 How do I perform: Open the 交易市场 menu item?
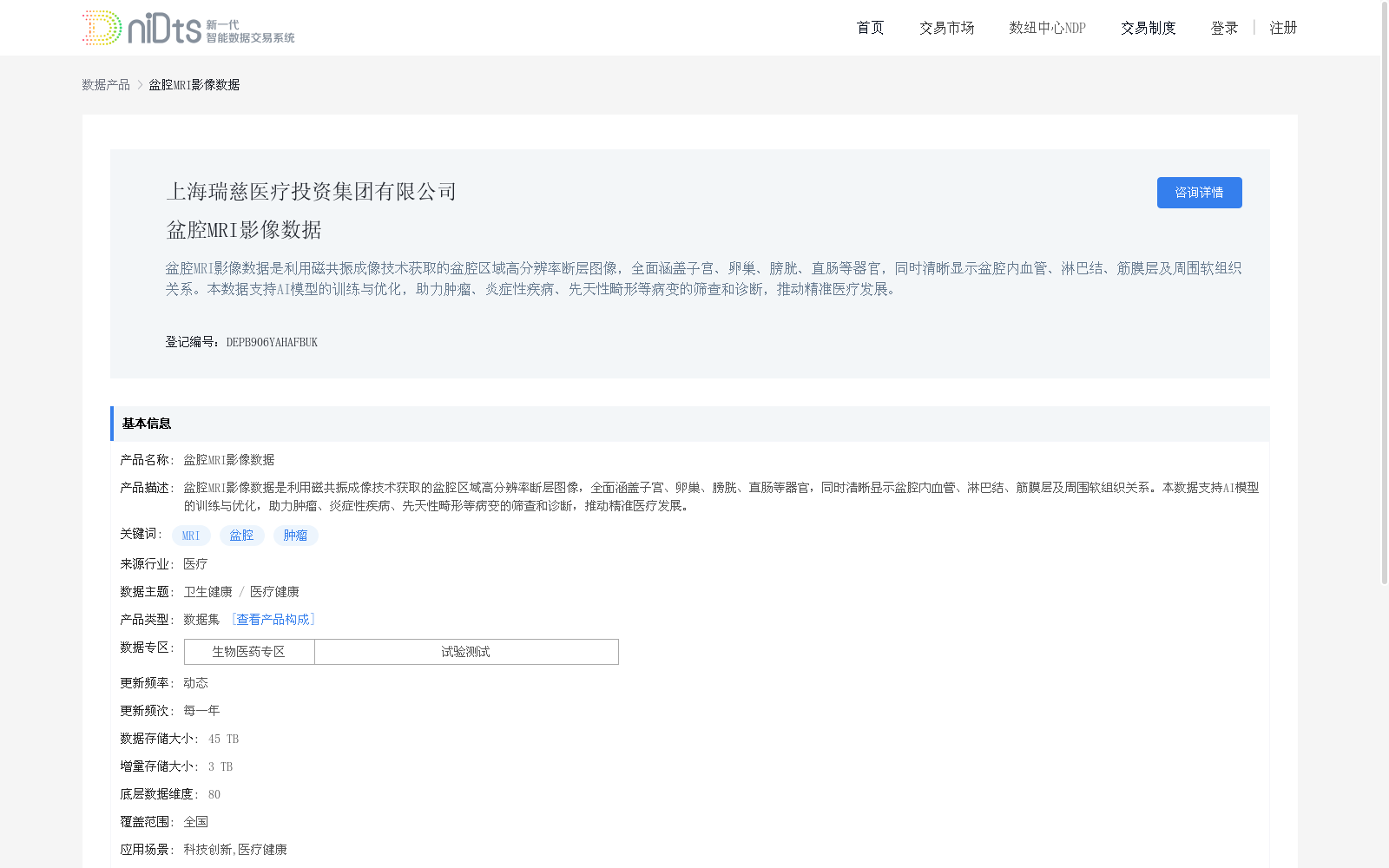click(x=946, y=28)
